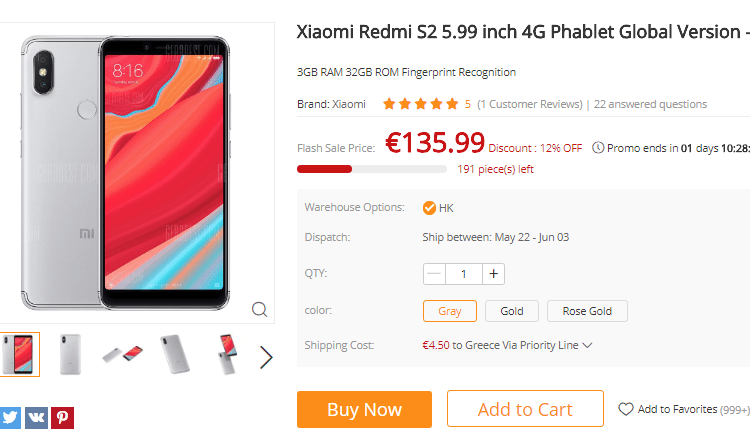Click the heart Add to Favorites icon
This screenshot has height=429, width=750.
[x=626, y=409]
